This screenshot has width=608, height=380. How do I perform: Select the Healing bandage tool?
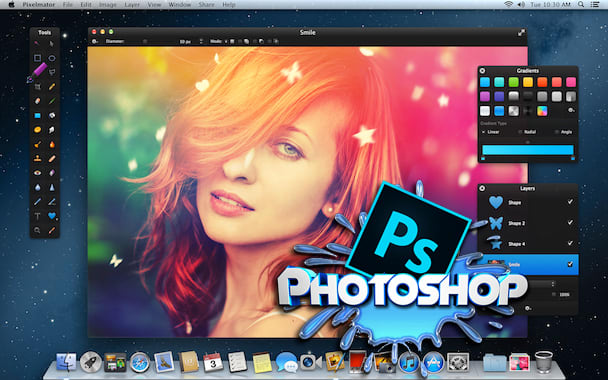point(52,159)
